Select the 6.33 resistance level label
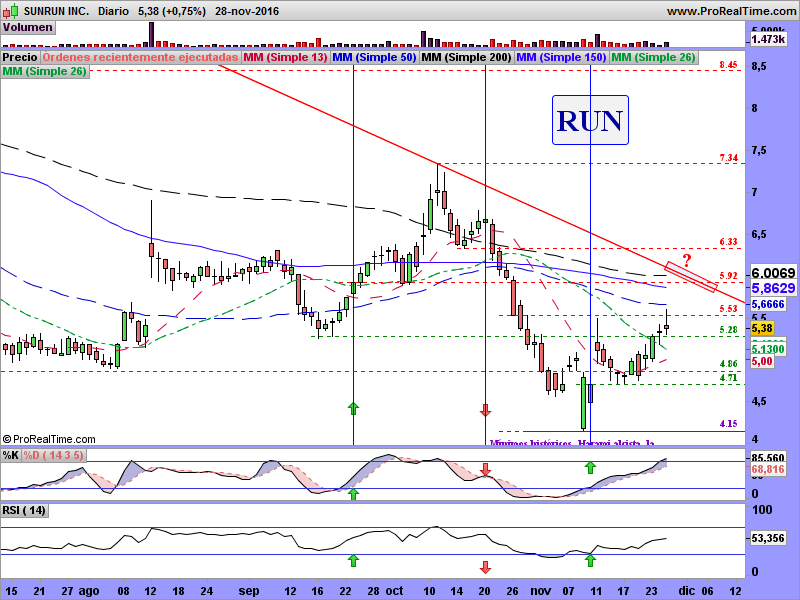Screen dimensions: 800x600 click(728, 242)
